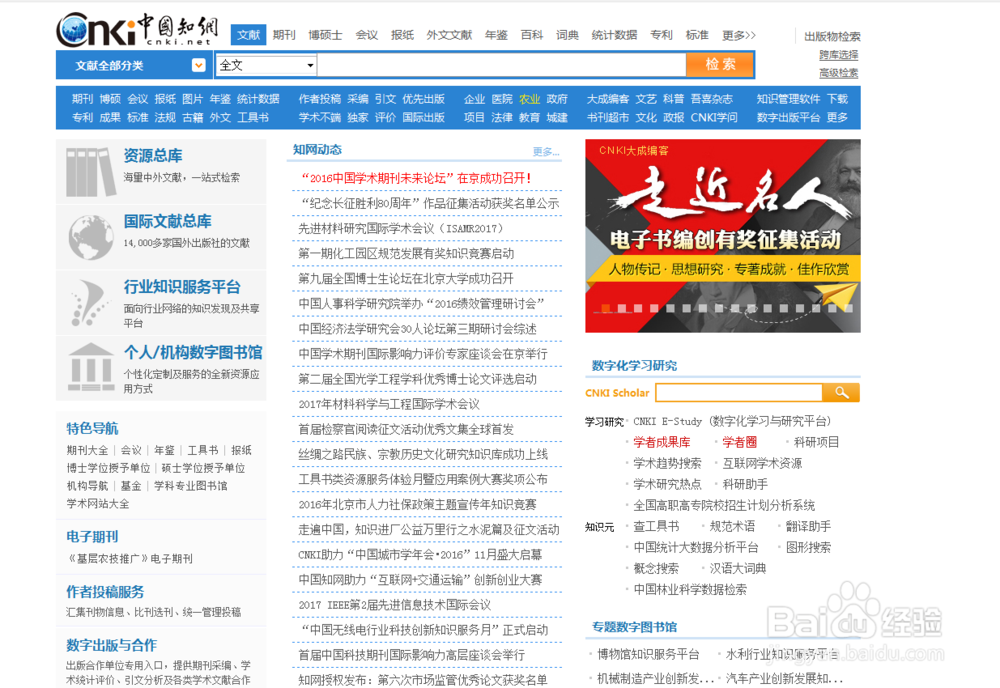Open the red 2016中国学术期刊未来论坛 headline
The height and width of the screenshot is (688, 1000).
416,178
